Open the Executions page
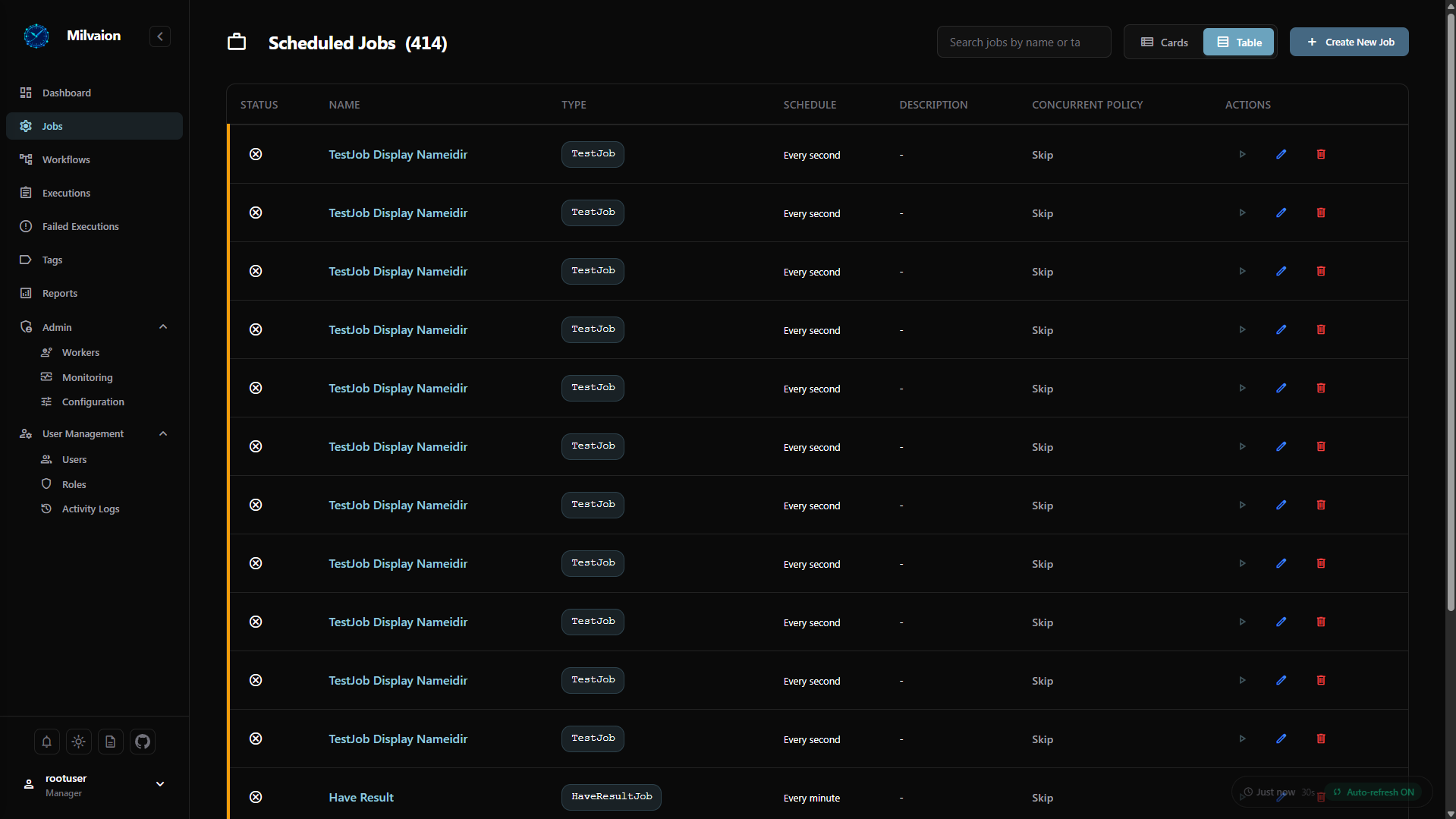The height and width of the screenshot is (819, 1456). (x=94, y=193)
